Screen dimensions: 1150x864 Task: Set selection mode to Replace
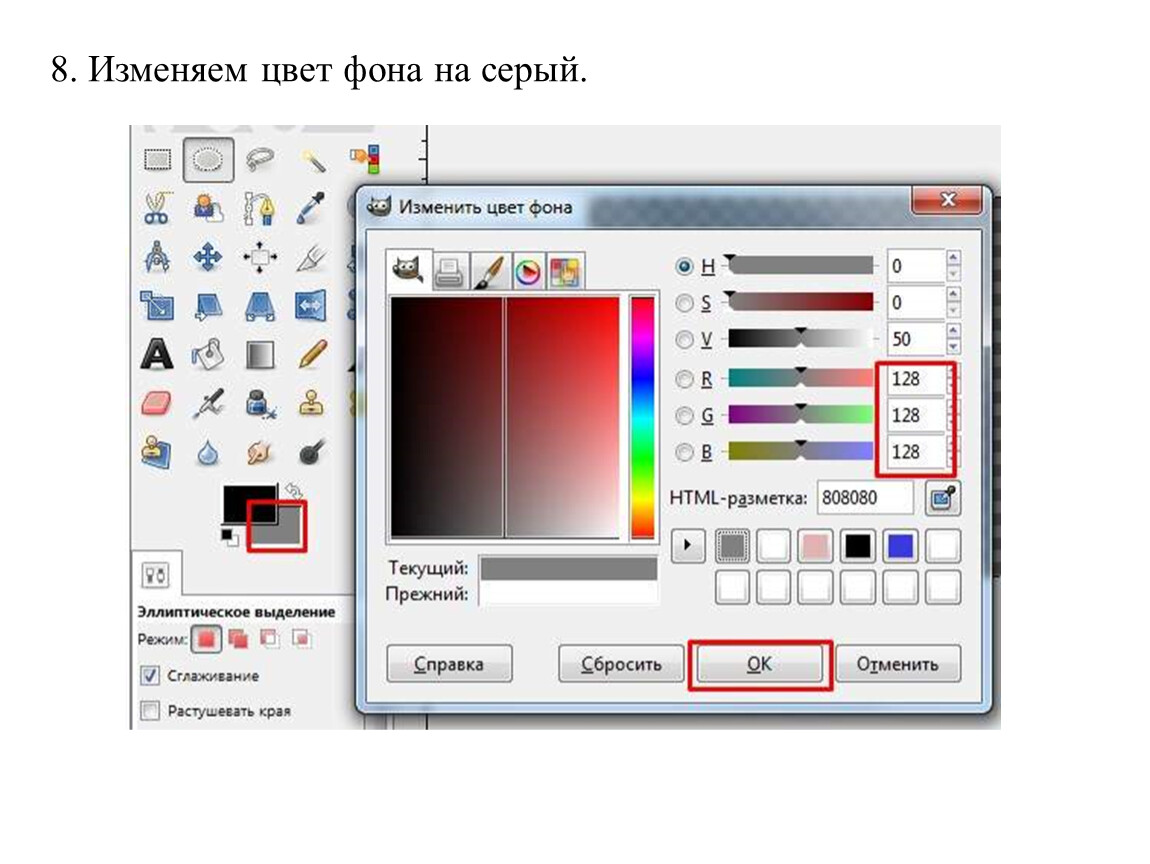[x=206, y=640]
